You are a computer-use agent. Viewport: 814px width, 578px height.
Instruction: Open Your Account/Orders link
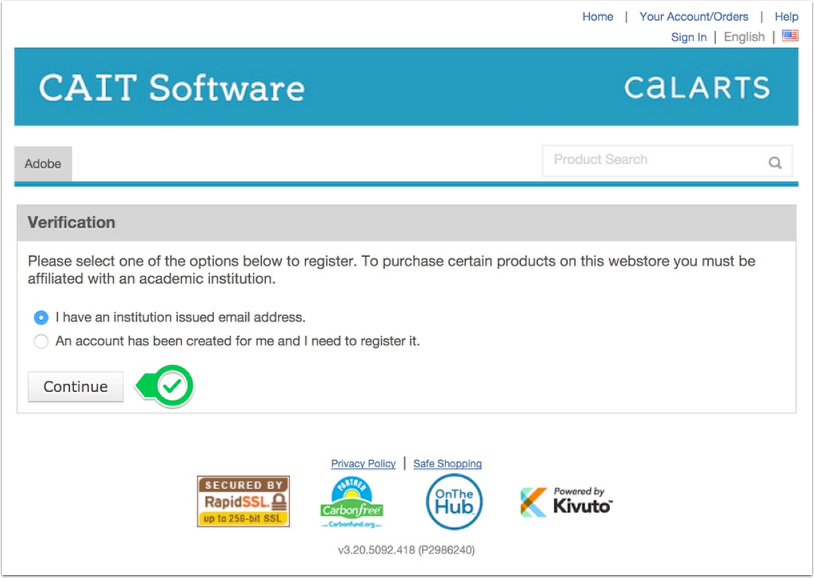click(x=694, y=17)
